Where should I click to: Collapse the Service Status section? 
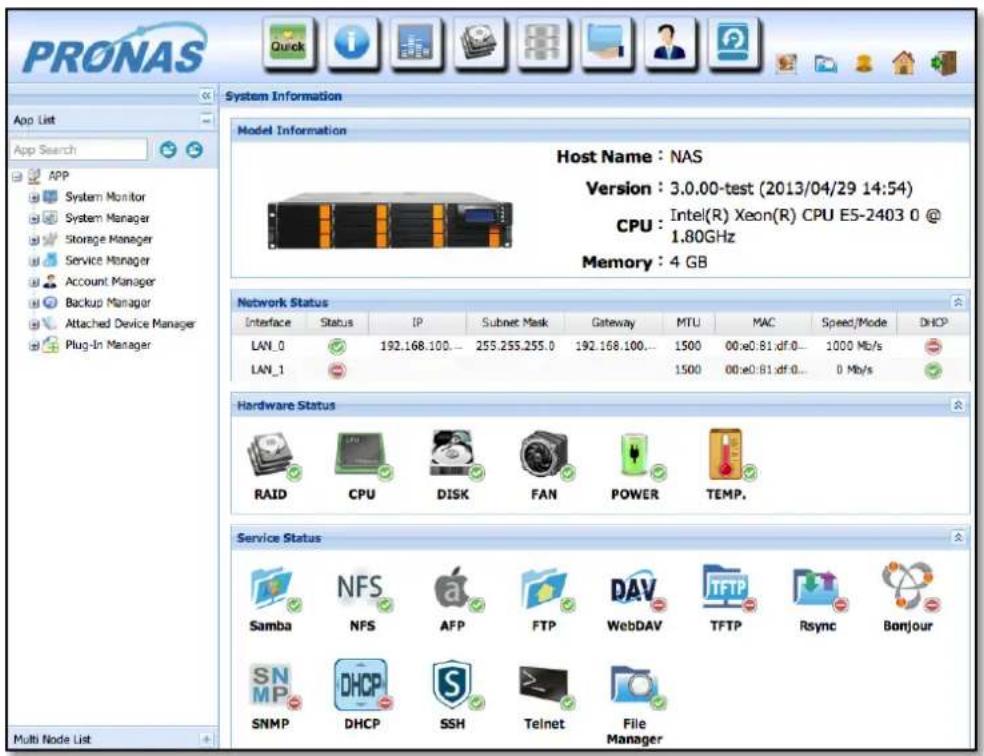tap(958, 538)
